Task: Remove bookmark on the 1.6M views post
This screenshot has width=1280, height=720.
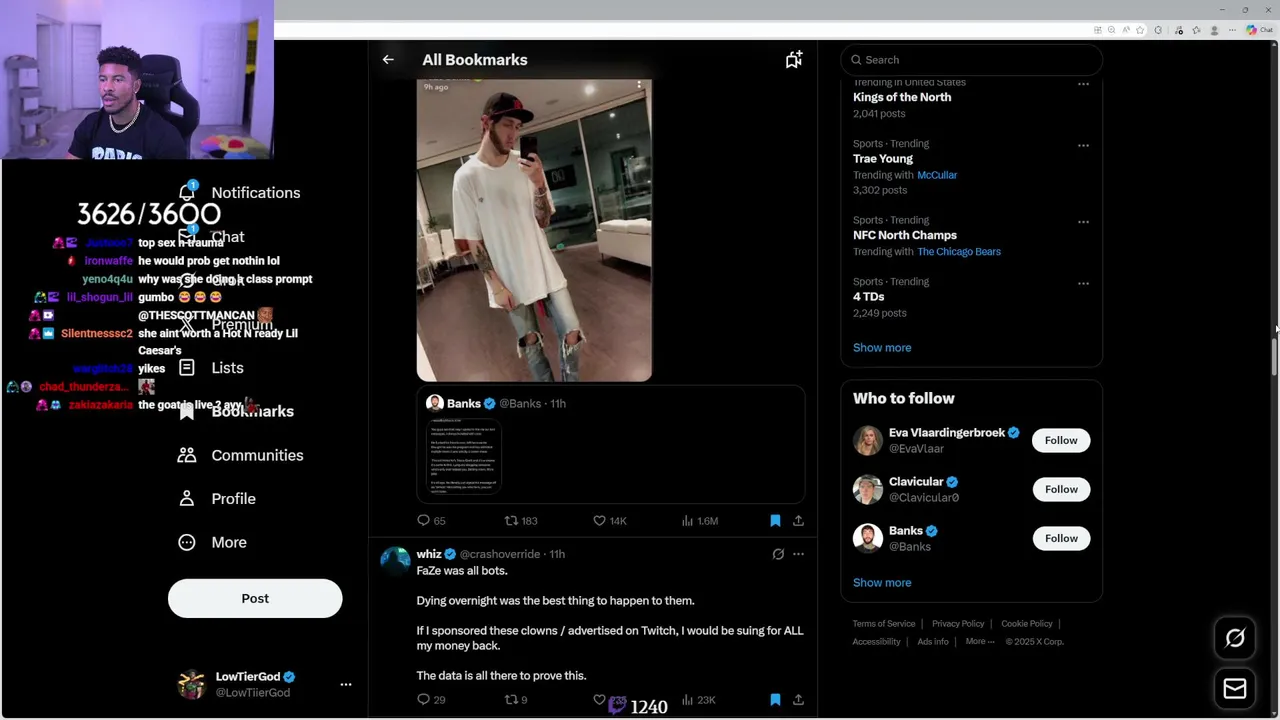Action: click(x=775, y=521)
